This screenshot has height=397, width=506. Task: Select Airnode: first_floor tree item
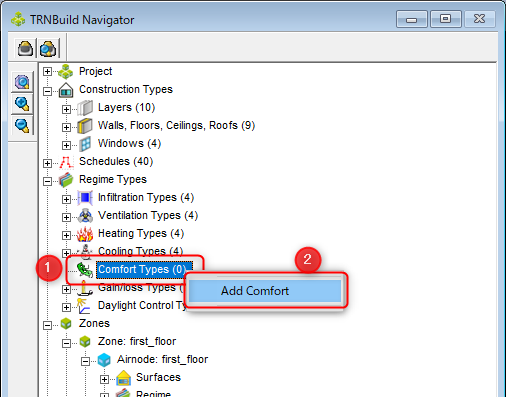(162, 359)
